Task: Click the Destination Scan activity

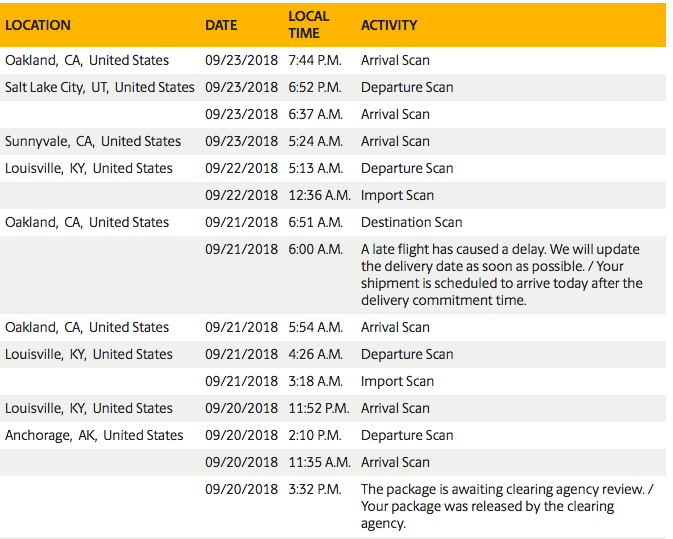Action: pyautogui.click(x=412, y=222)
